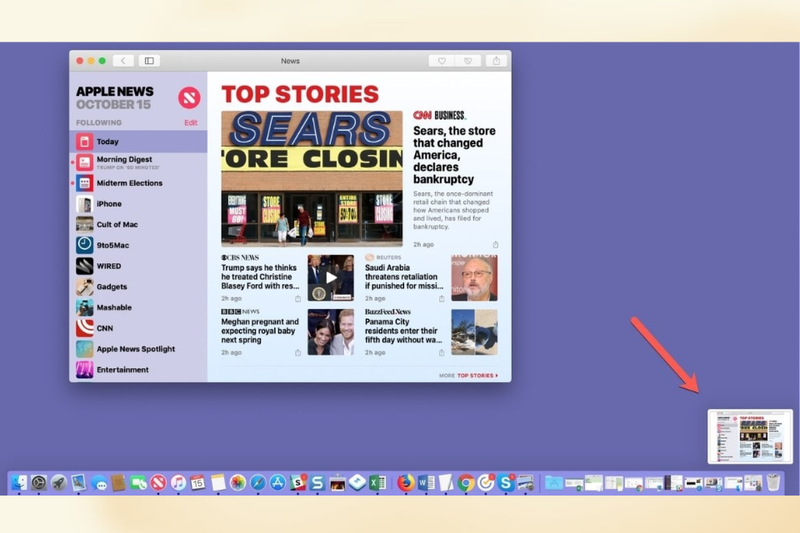800x533 pixels.
Task: Go back using the toolbar arrow
Action: 123,61
